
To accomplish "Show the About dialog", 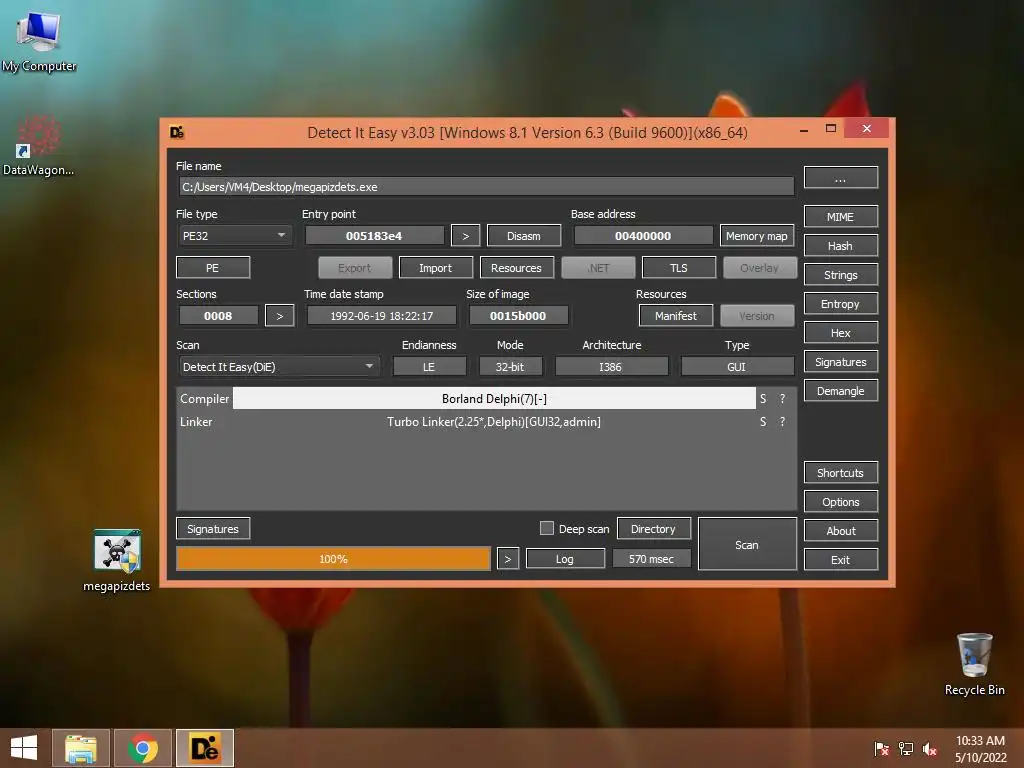I will [840, 531].
